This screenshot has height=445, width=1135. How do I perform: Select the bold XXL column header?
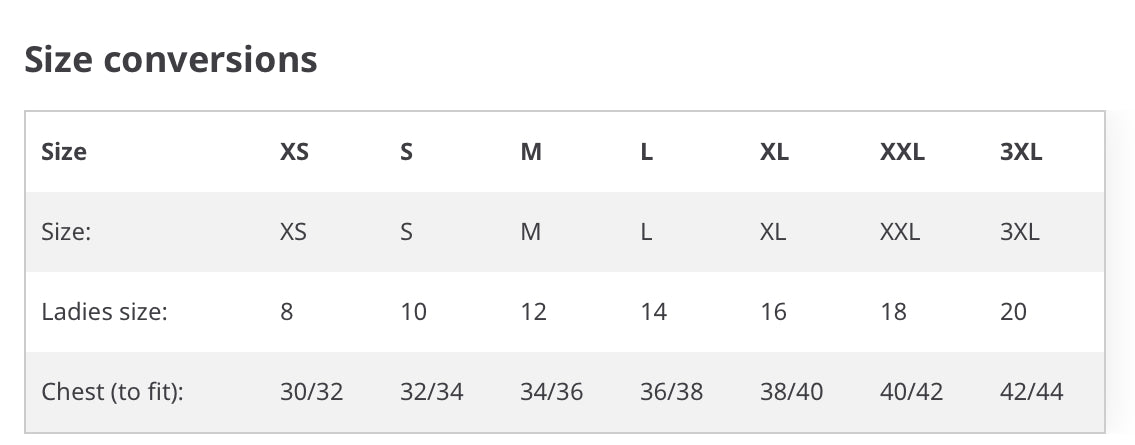tap(902, 152)
